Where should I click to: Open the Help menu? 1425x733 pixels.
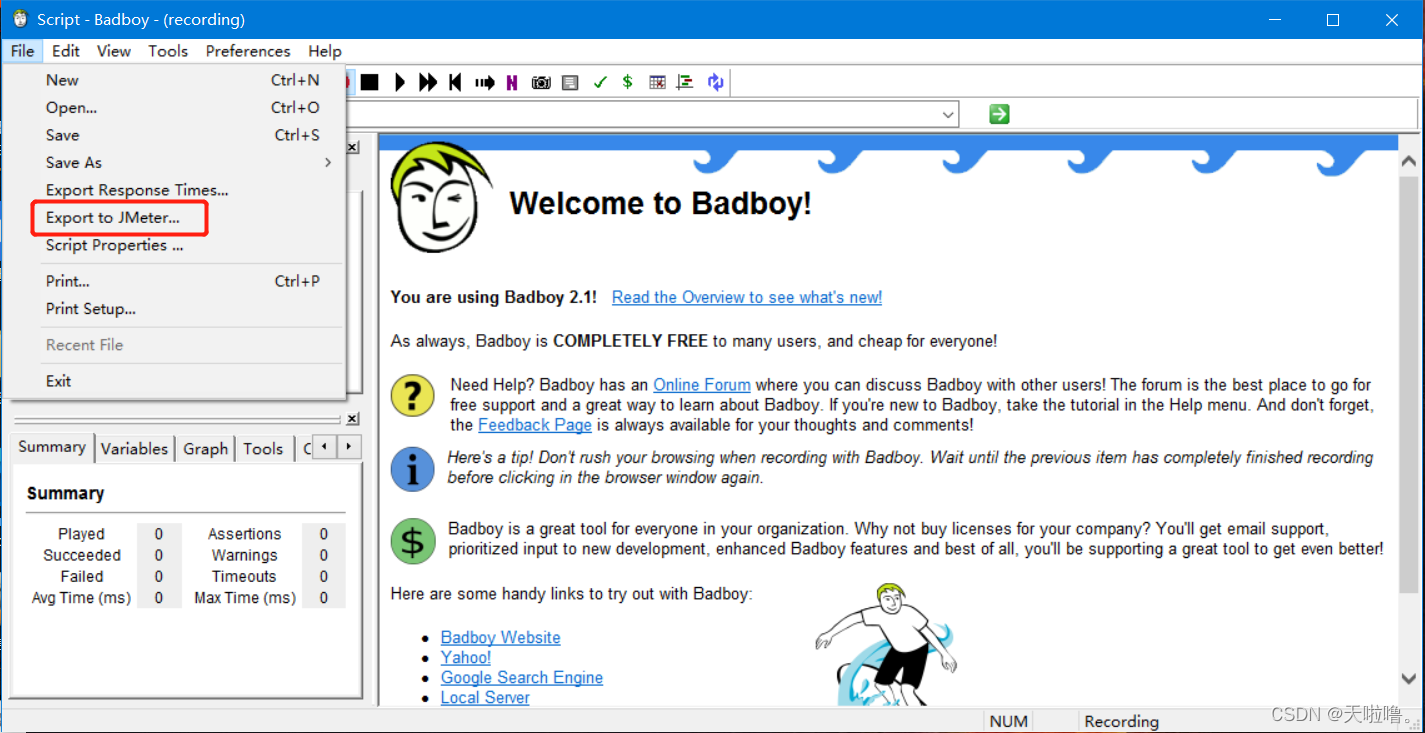(x=325, y=51)
